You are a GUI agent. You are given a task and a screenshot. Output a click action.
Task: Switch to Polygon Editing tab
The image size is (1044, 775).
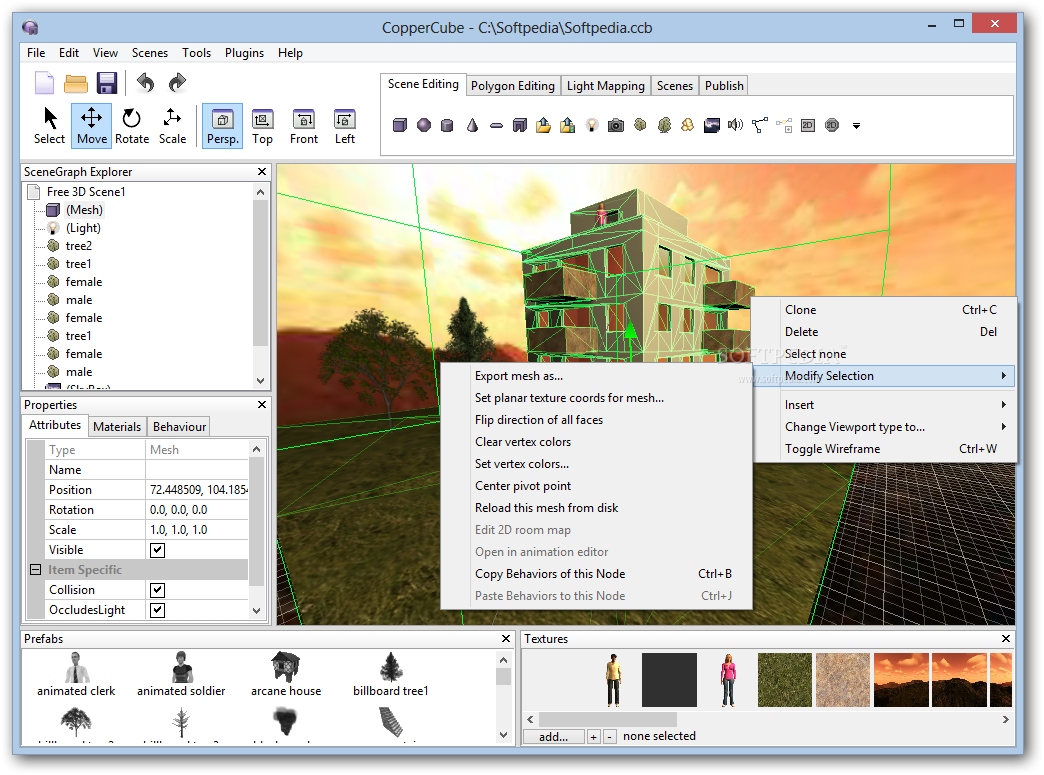[x=513, y=85]
